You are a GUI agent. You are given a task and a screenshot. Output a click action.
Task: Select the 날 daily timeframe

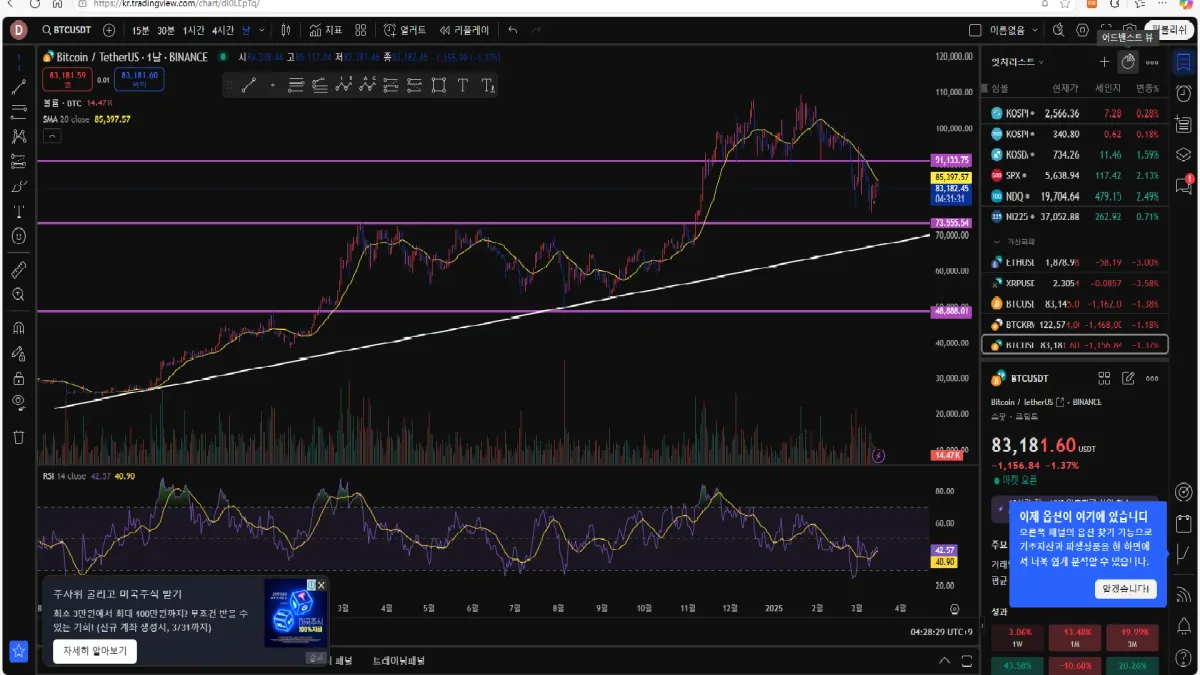(246, 30)
